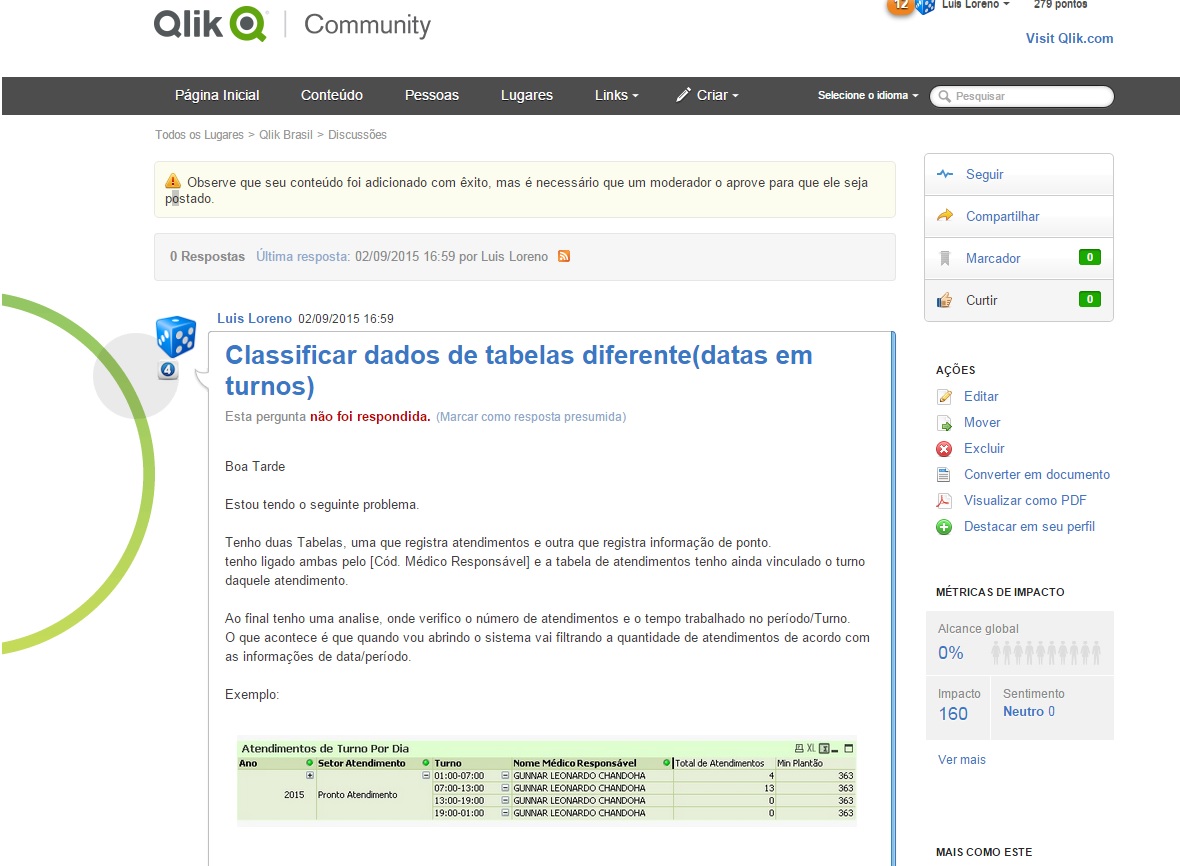Screen dimensions: 1180x866
Task: Click the search magnifier icon
Action: 944,96
